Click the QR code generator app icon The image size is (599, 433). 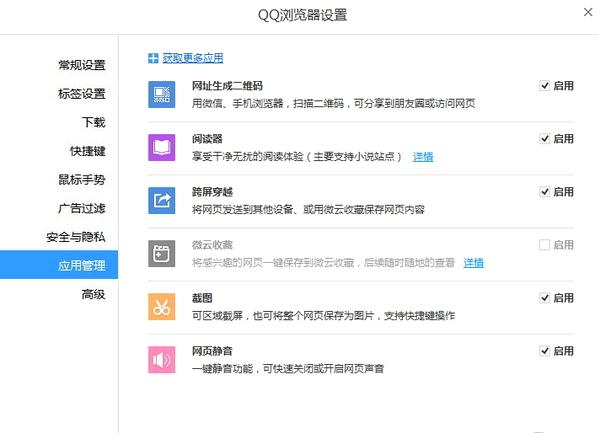(x=162, y=94)
